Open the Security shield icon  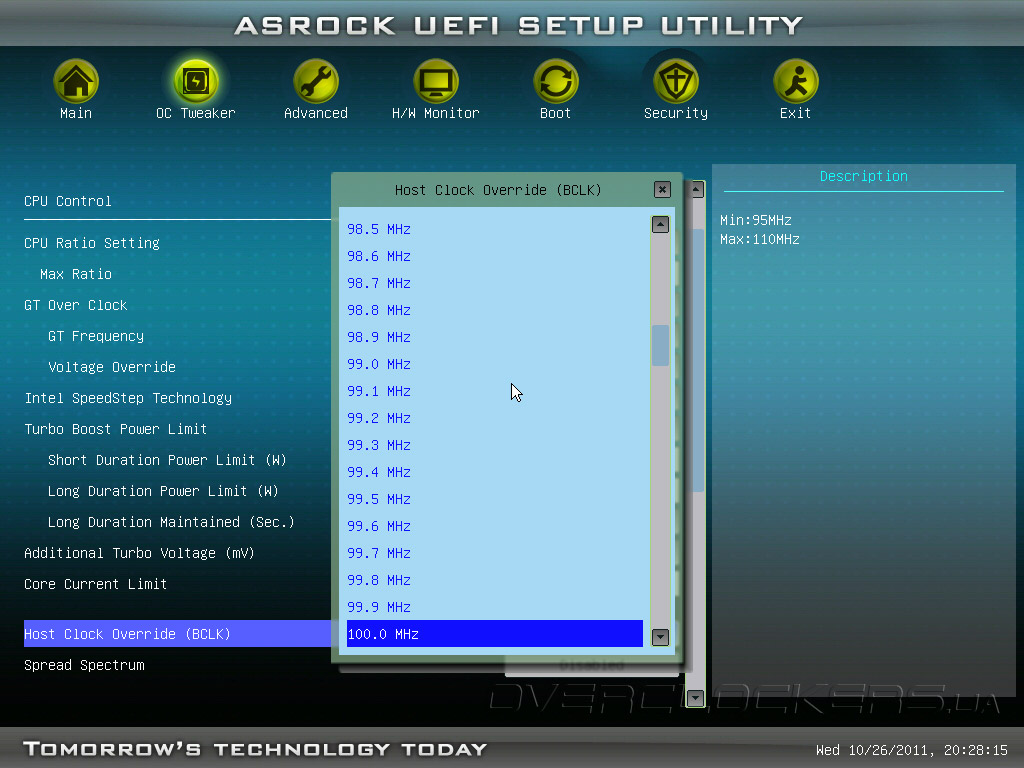676,82
